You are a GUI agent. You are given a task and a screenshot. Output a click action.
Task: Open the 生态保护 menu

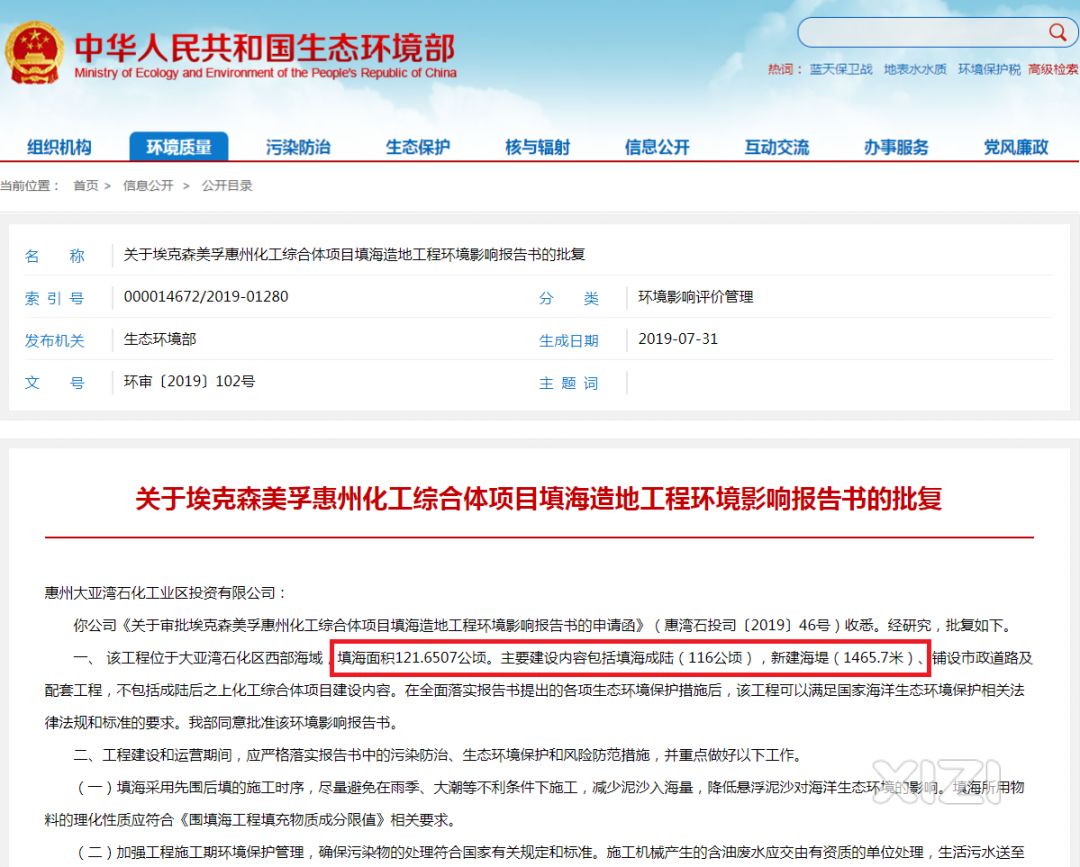click(418, 147)
